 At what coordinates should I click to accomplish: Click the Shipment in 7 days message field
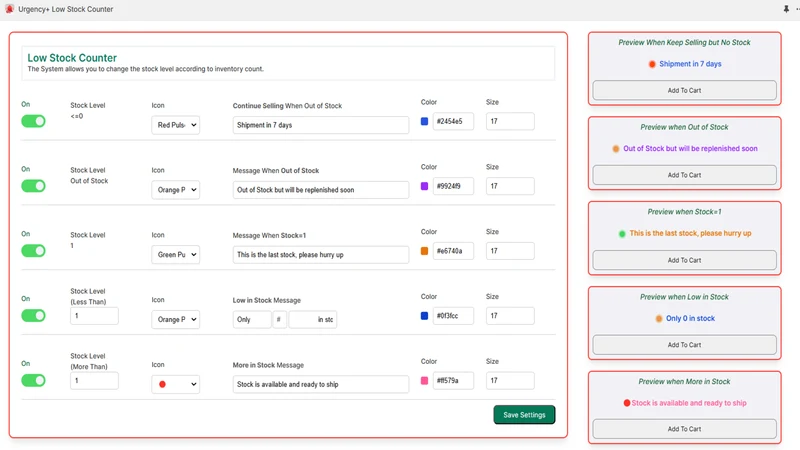pos(320,125)
